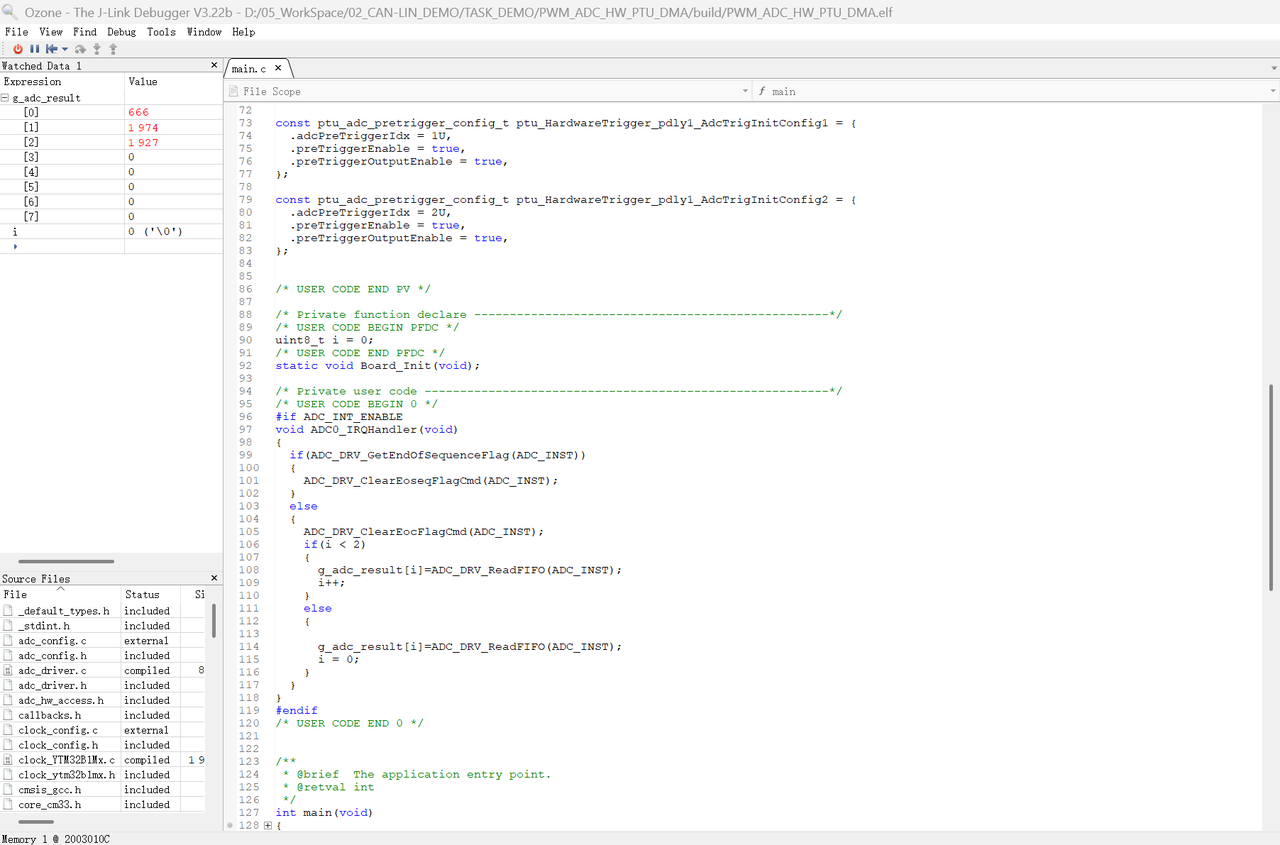Open the Window menu

click(x=204, y=32)
